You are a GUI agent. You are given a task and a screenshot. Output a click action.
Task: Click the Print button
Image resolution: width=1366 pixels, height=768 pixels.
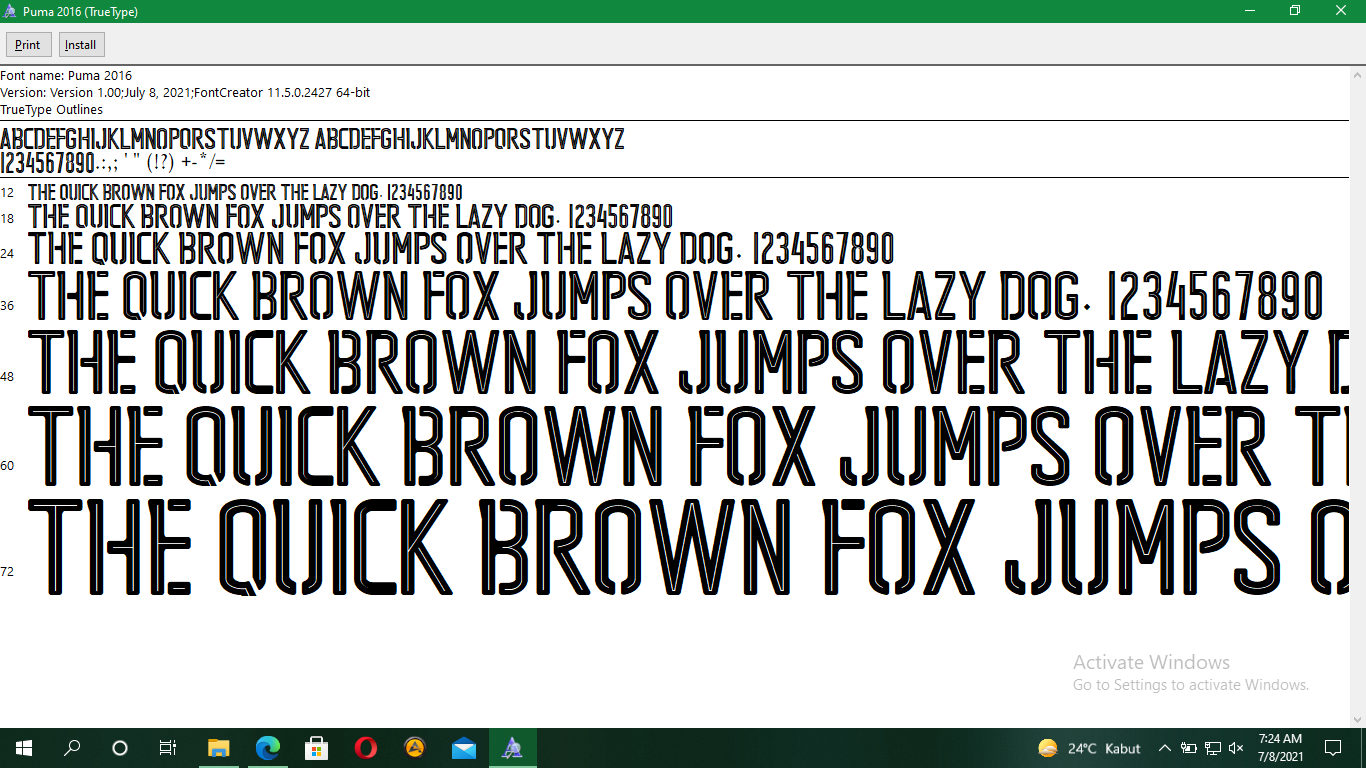(x=28, y=44)
